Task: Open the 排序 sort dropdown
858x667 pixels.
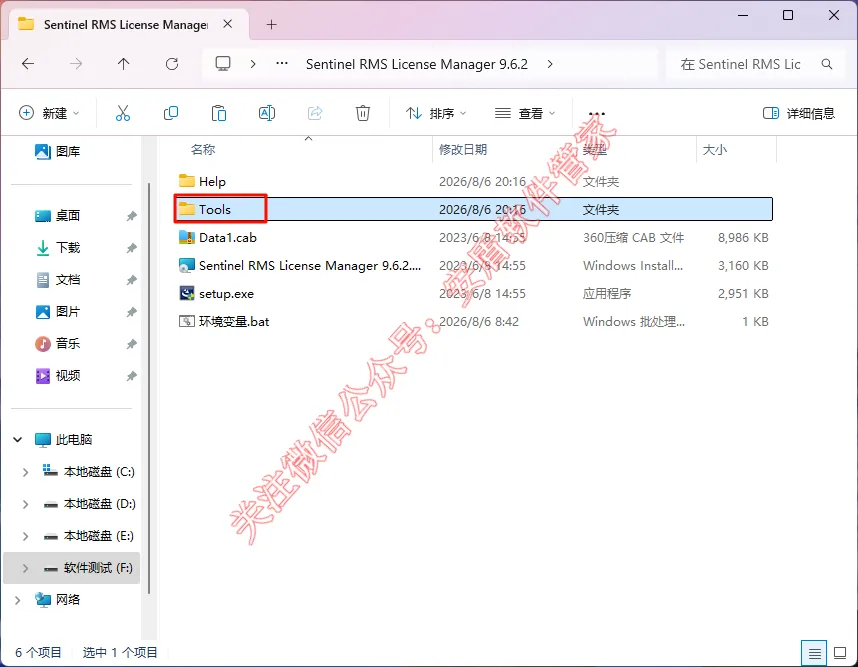Action: pyautogui.click(x=436, y=113)
